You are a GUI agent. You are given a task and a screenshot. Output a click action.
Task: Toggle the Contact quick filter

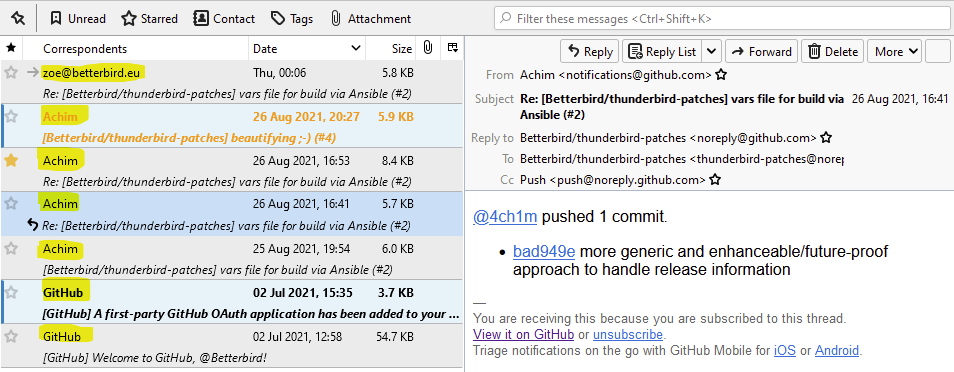click(x=224, y=19)
